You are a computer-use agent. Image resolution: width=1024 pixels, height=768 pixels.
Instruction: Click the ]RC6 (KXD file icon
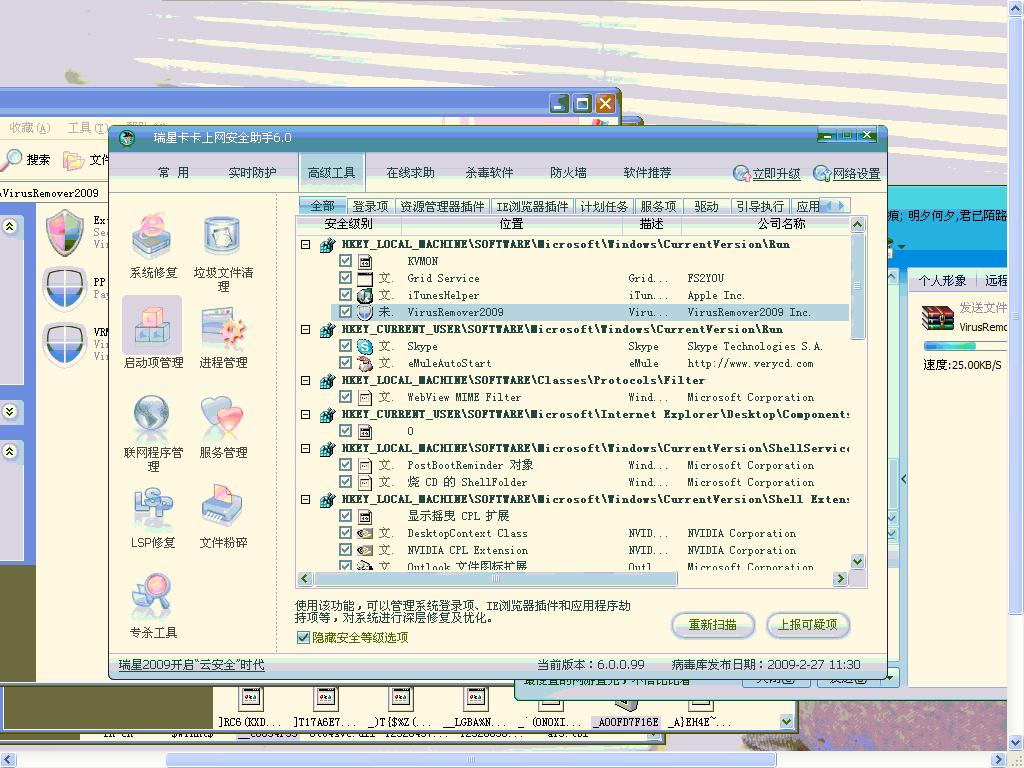(x=250, y=699)
